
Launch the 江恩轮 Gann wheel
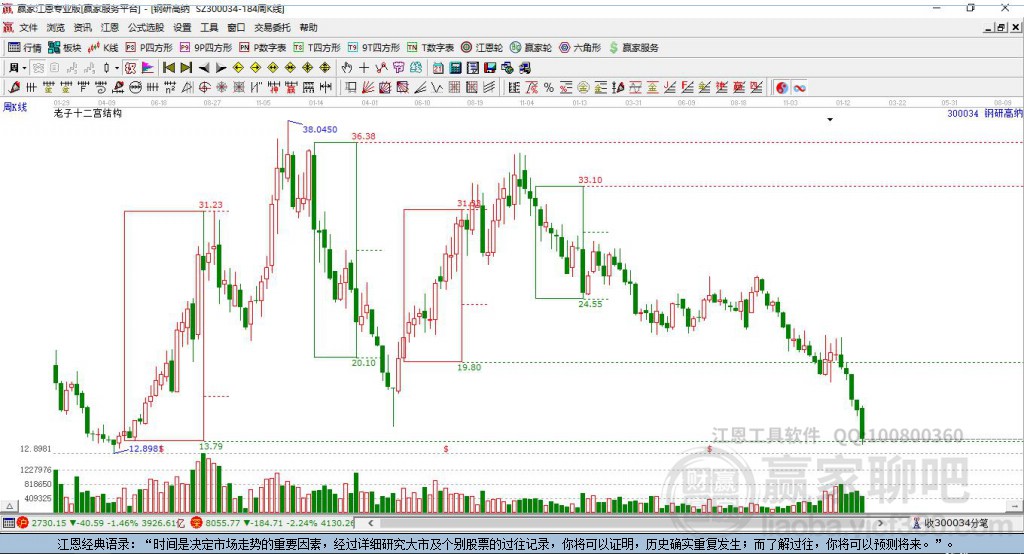click(x=482, y=48)
